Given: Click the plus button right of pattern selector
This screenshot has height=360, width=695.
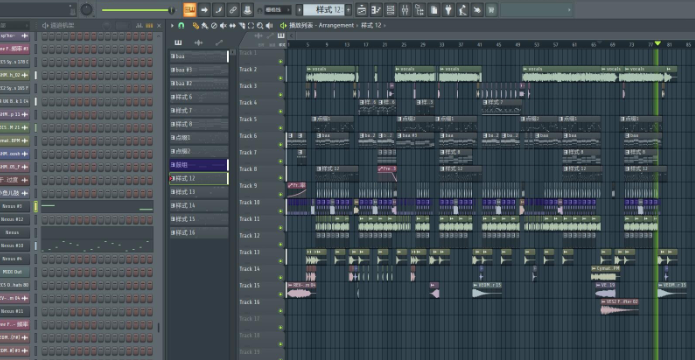Looking at the screenshot, I should [348, 10].
